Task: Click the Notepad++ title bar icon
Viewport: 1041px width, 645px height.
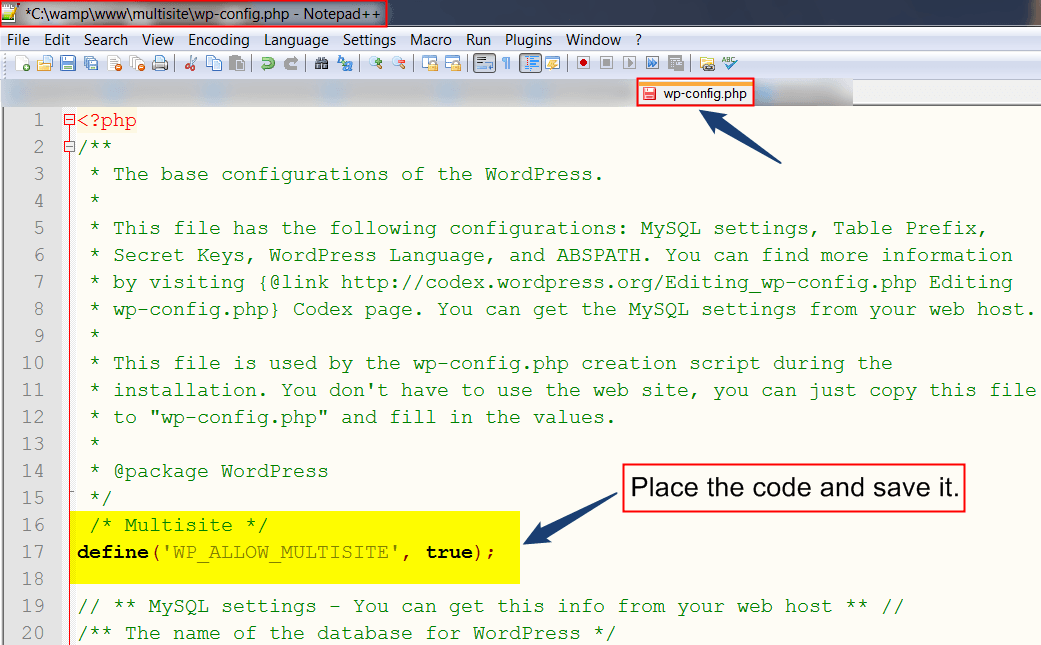Action: [11, 12]
